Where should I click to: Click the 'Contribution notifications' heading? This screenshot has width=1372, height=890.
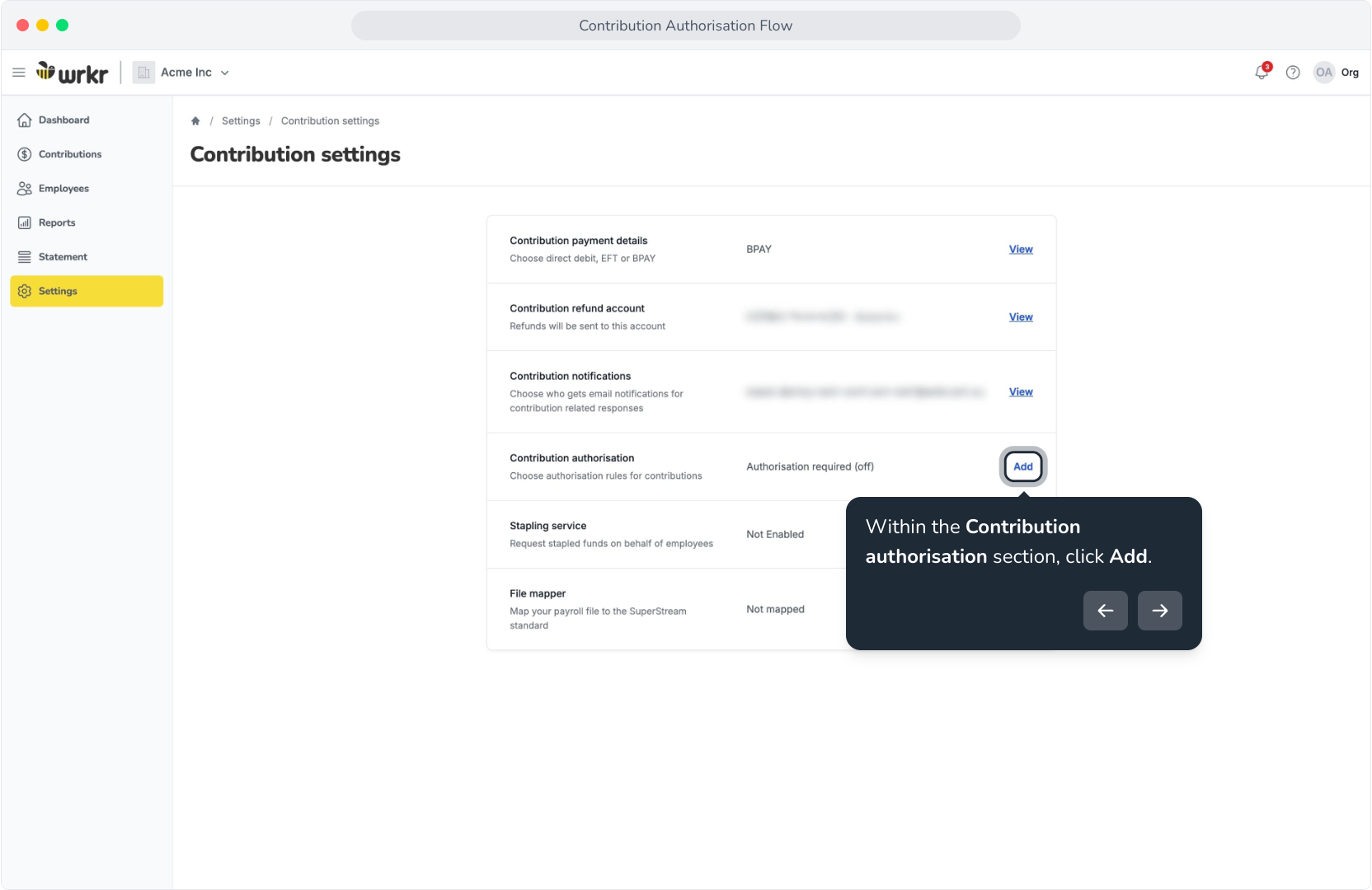tap(571, 377)
